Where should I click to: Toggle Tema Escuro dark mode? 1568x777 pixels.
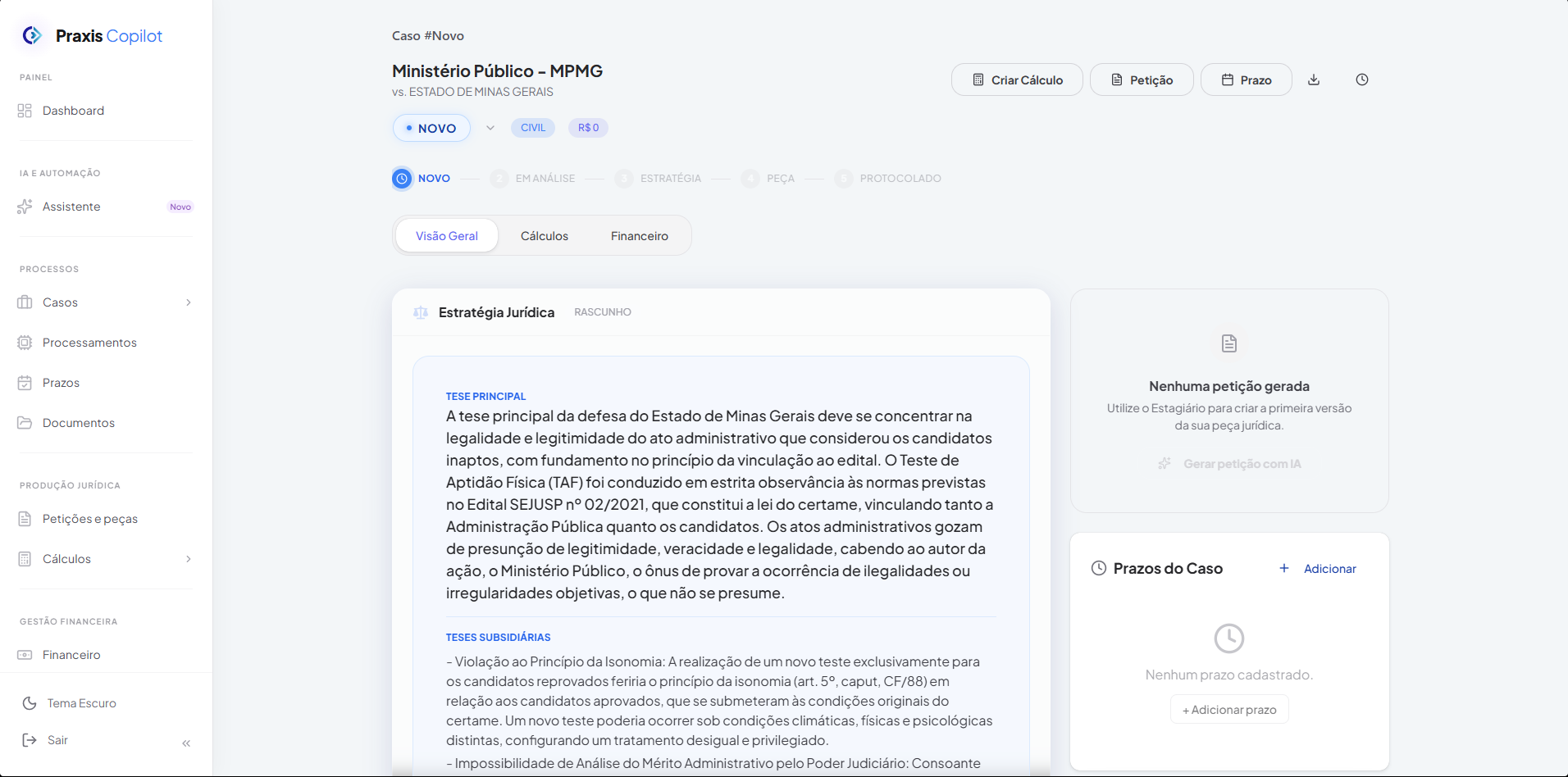coord(81,703)
